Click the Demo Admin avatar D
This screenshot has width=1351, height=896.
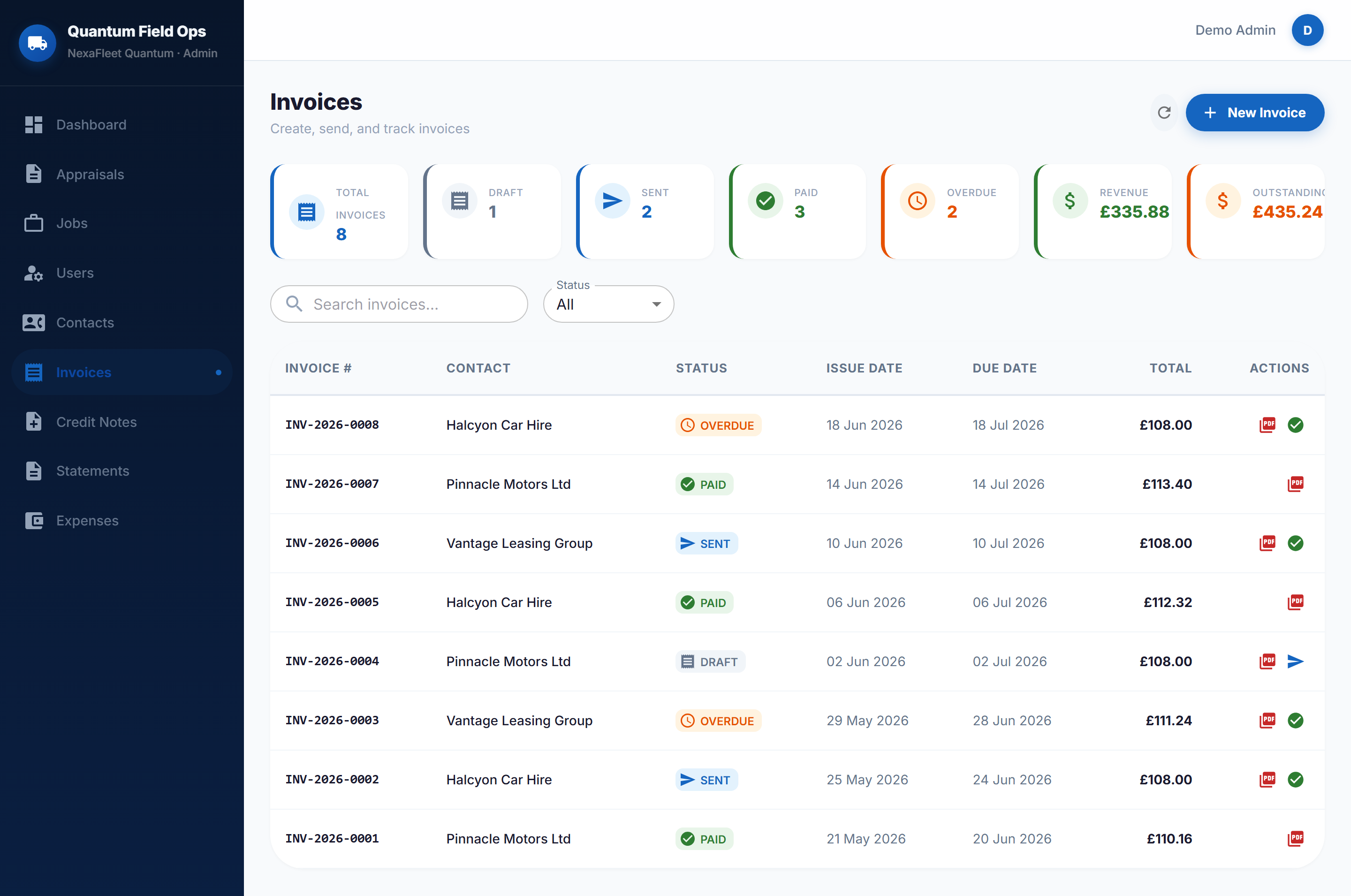[1307, 30]
